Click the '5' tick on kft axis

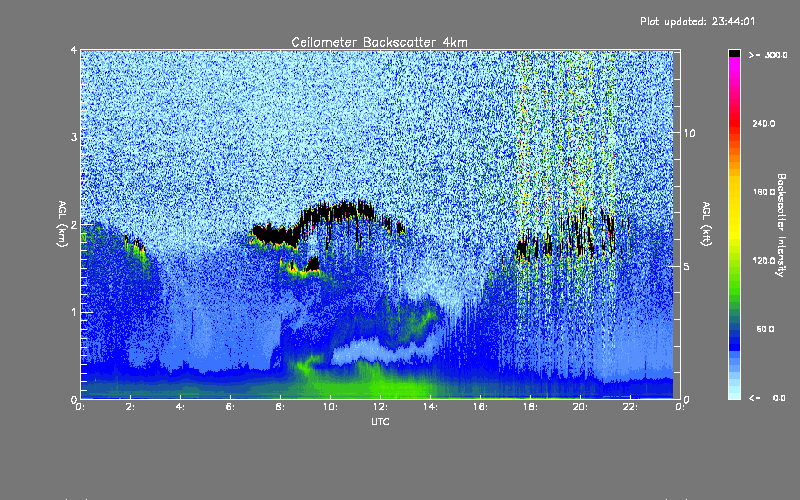[x=686, y=266]
